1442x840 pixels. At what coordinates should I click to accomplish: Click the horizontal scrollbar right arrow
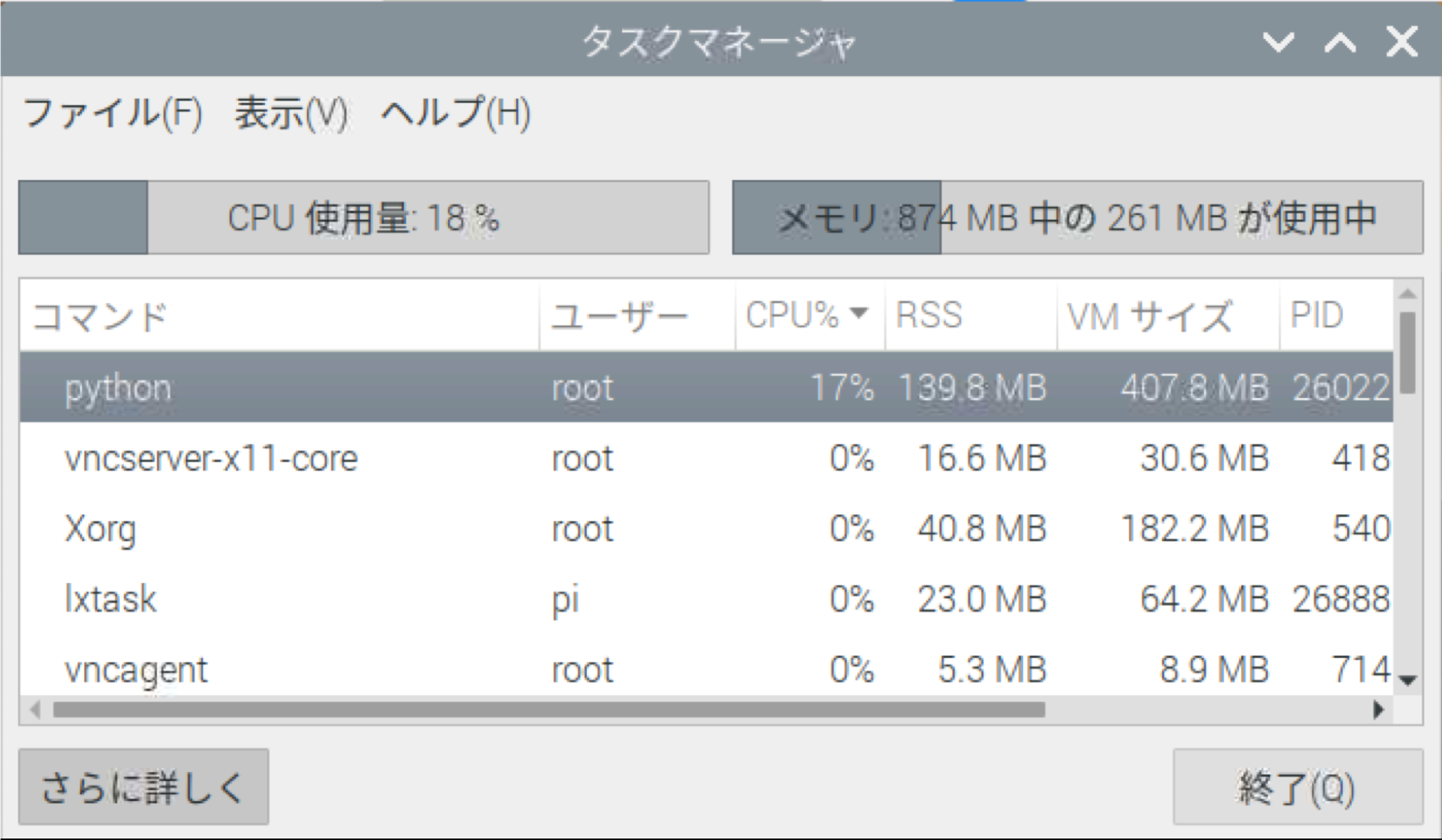(x=1379, y=710)
